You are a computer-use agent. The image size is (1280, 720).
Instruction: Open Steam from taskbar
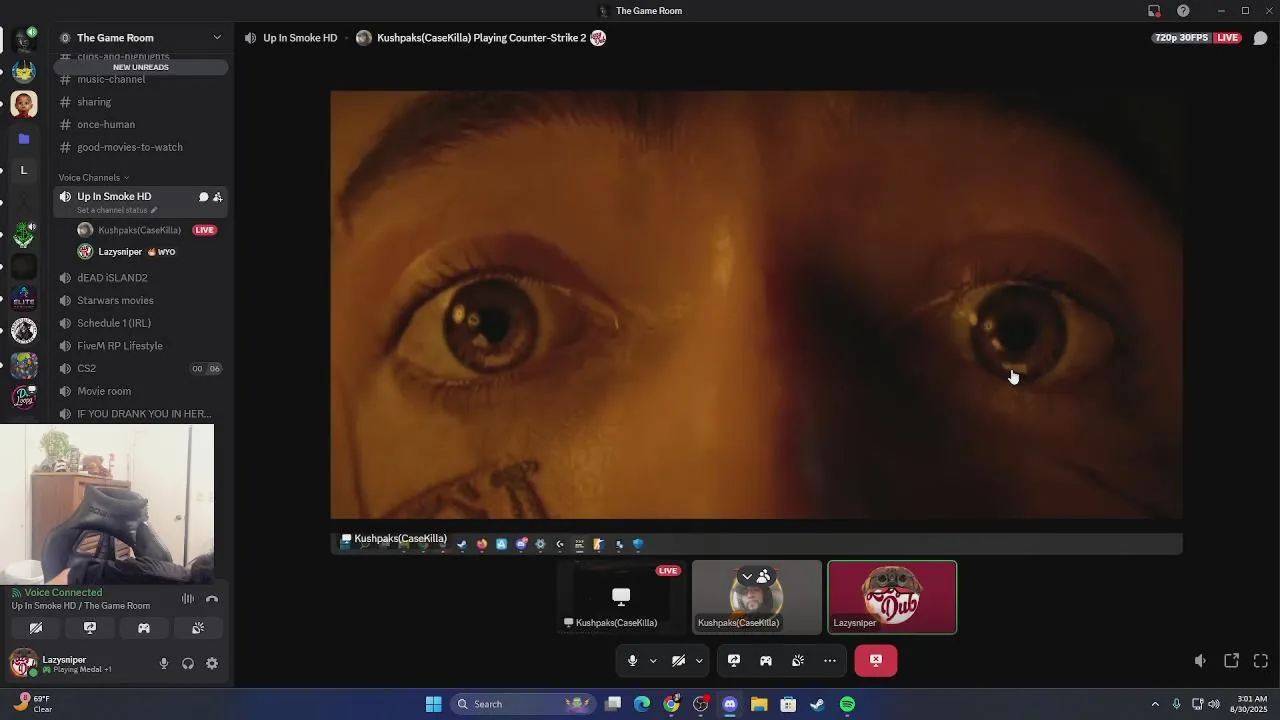coord(817,704)
